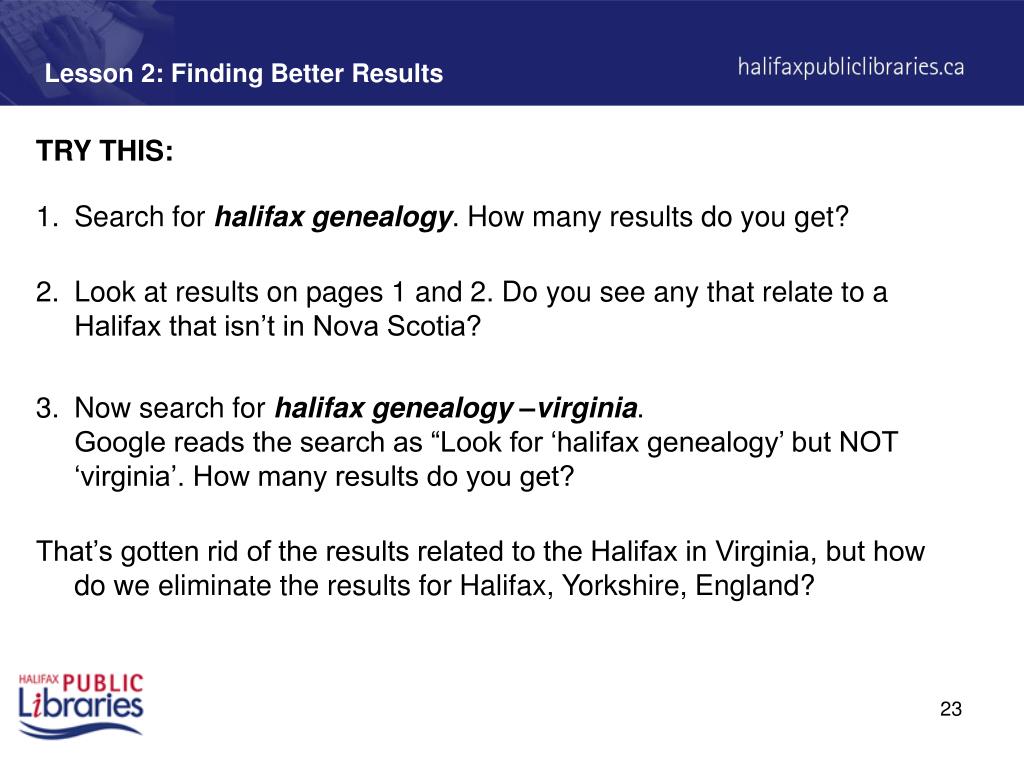This screenshot has width=1024, height=768.
Task: Click the line beginning "That's gotten rid of"
Action: click(x=480, y=552)
